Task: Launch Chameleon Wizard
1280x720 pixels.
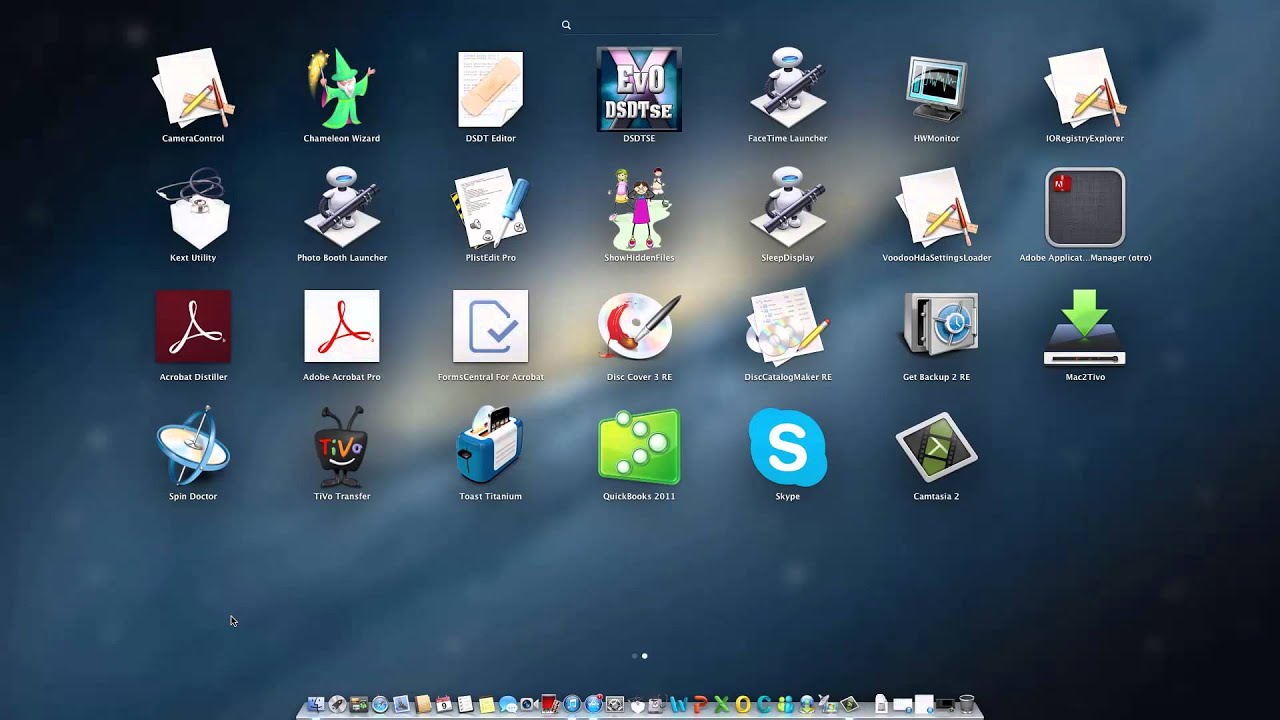Action: coord(341,90)
